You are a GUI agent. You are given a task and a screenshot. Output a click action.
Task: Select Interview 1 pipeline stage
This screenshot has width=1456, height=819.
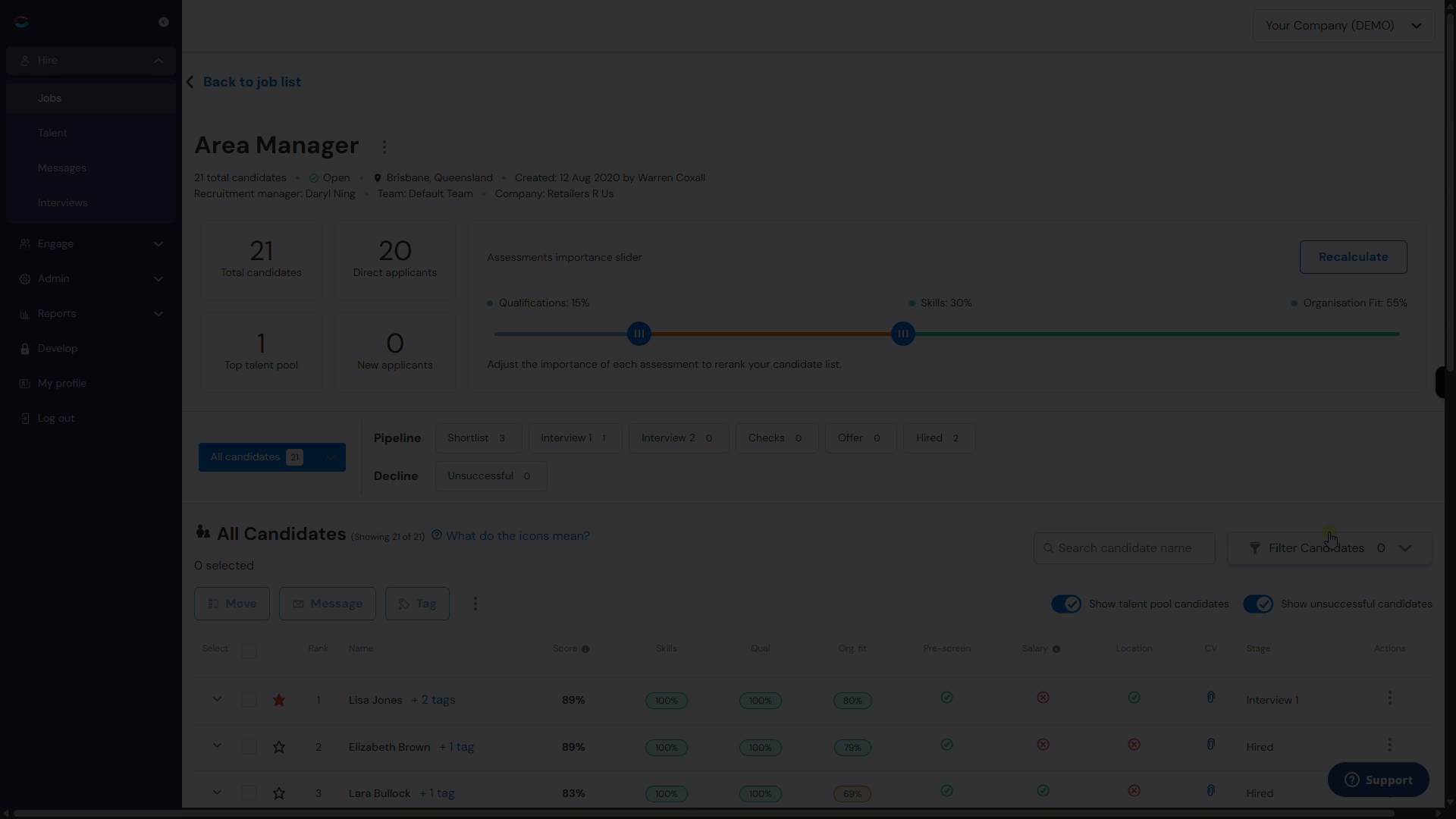click(575, 438)
